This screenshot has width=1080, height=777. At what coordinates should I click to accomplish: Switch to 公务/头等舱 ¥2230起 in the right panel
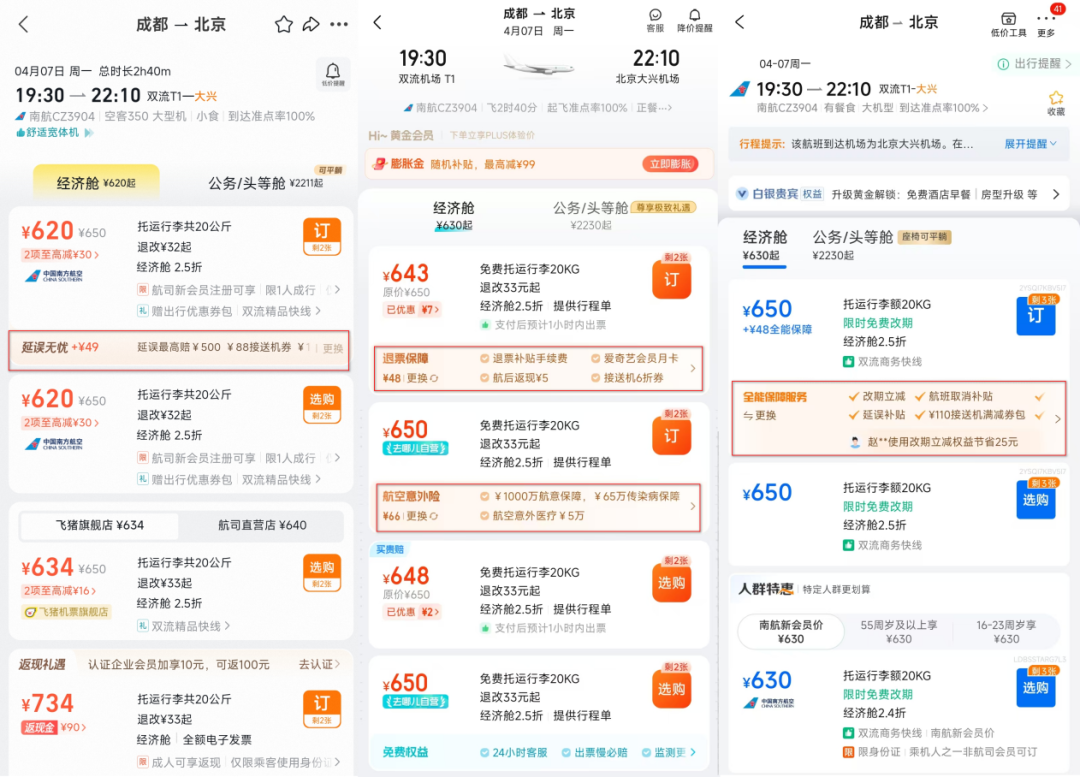(x=853, y=246)
